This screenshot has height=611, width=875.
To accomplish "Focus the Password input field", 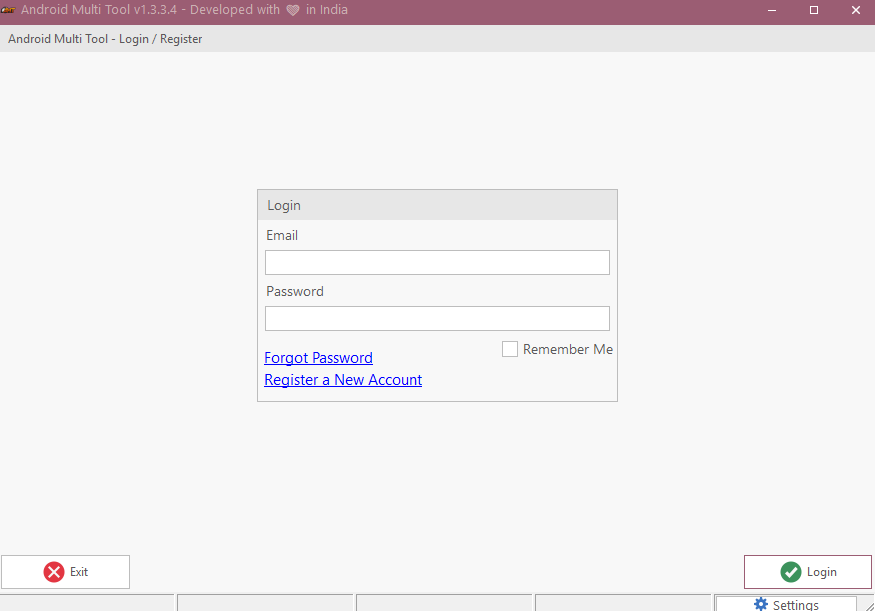I will tap(437, 318).
